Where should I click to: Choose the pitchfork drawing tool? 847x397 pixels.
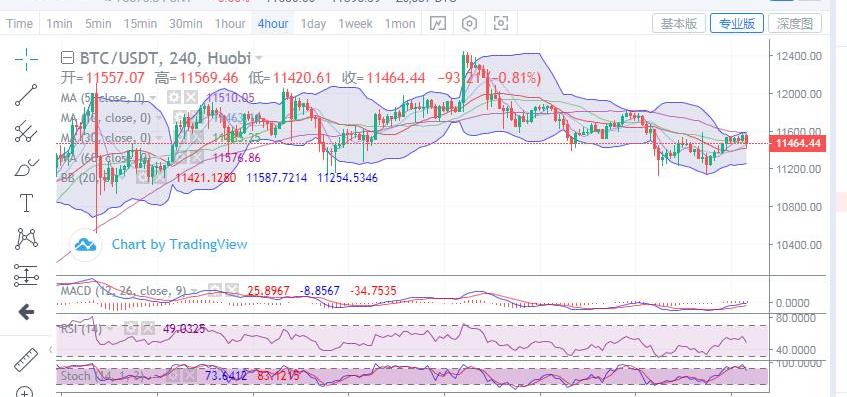[x=26, y=131]
